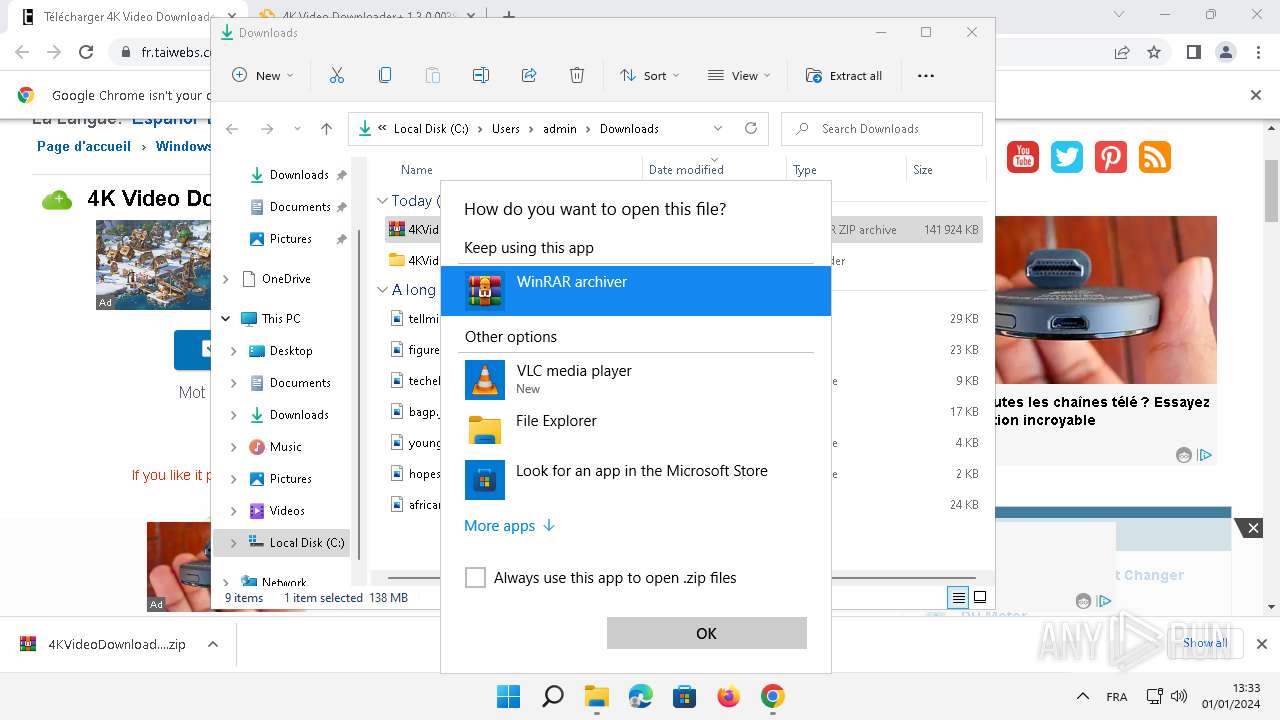
Task: Choose File Explorer to open file
Action: click(636, 430)
